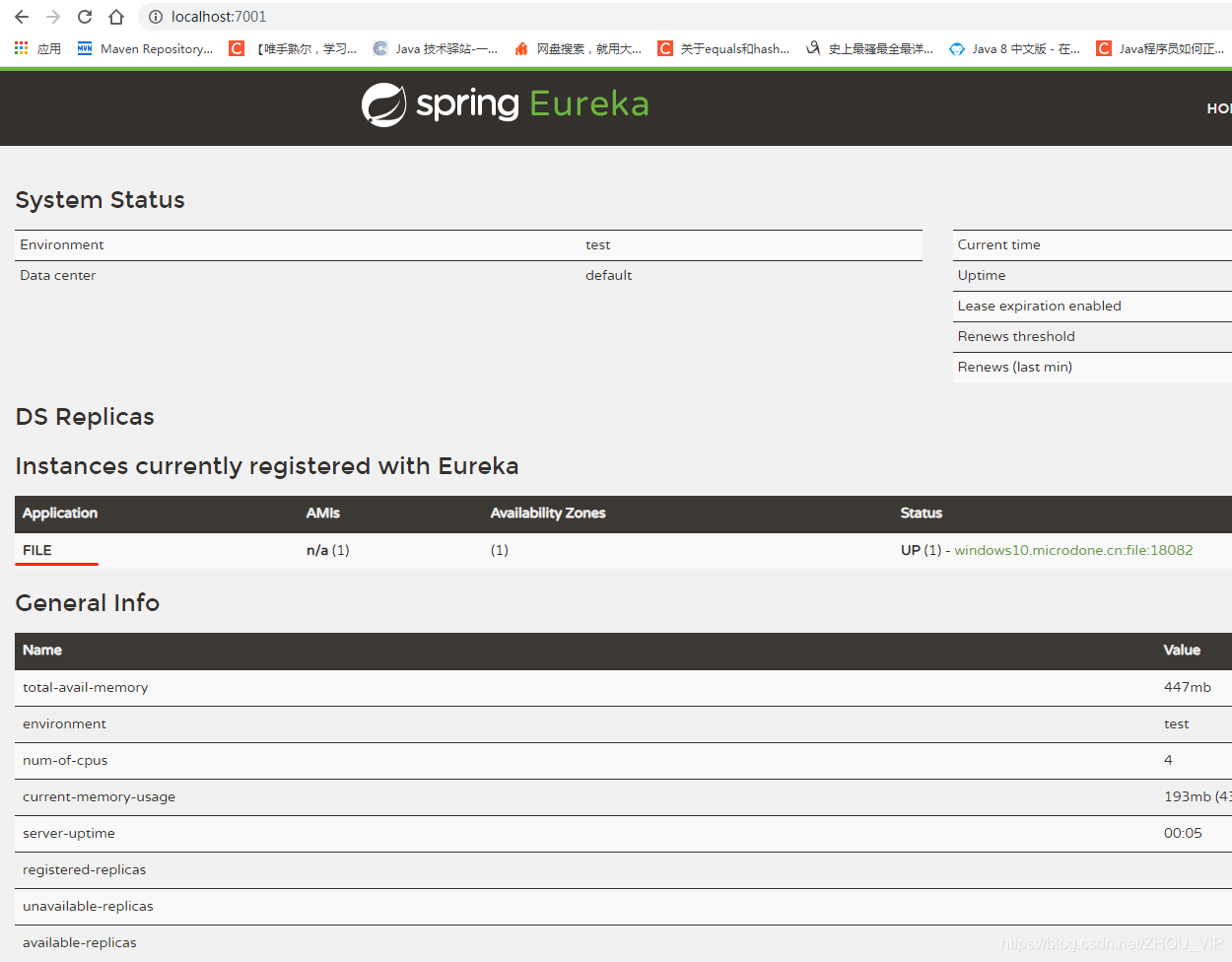Click the Availability Zones column header
This screenshot has height=962, width=1232.
coord(548,513)
